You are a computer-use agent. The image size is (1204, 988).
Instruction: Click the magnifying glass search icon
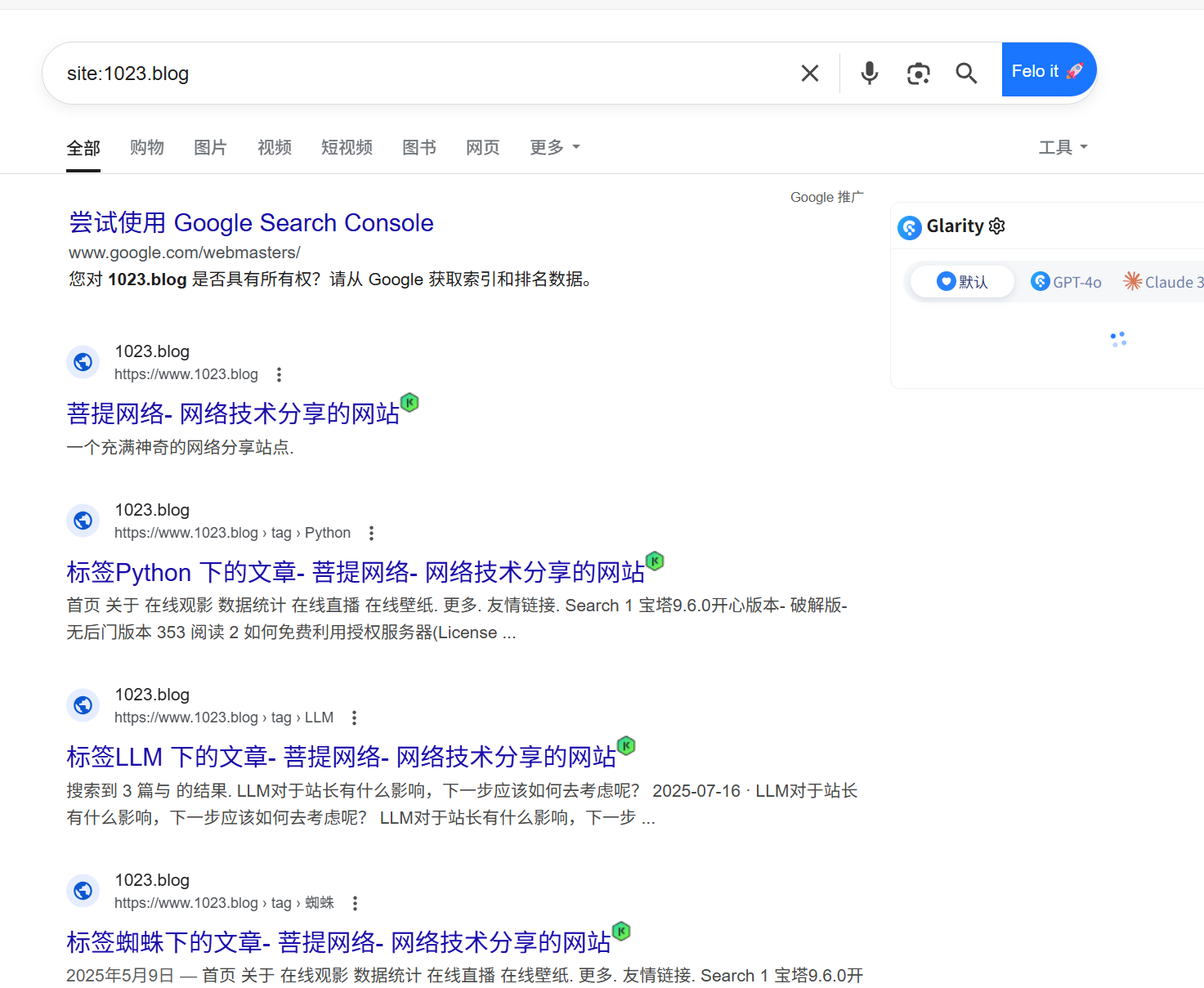click(x=966, y=74)
